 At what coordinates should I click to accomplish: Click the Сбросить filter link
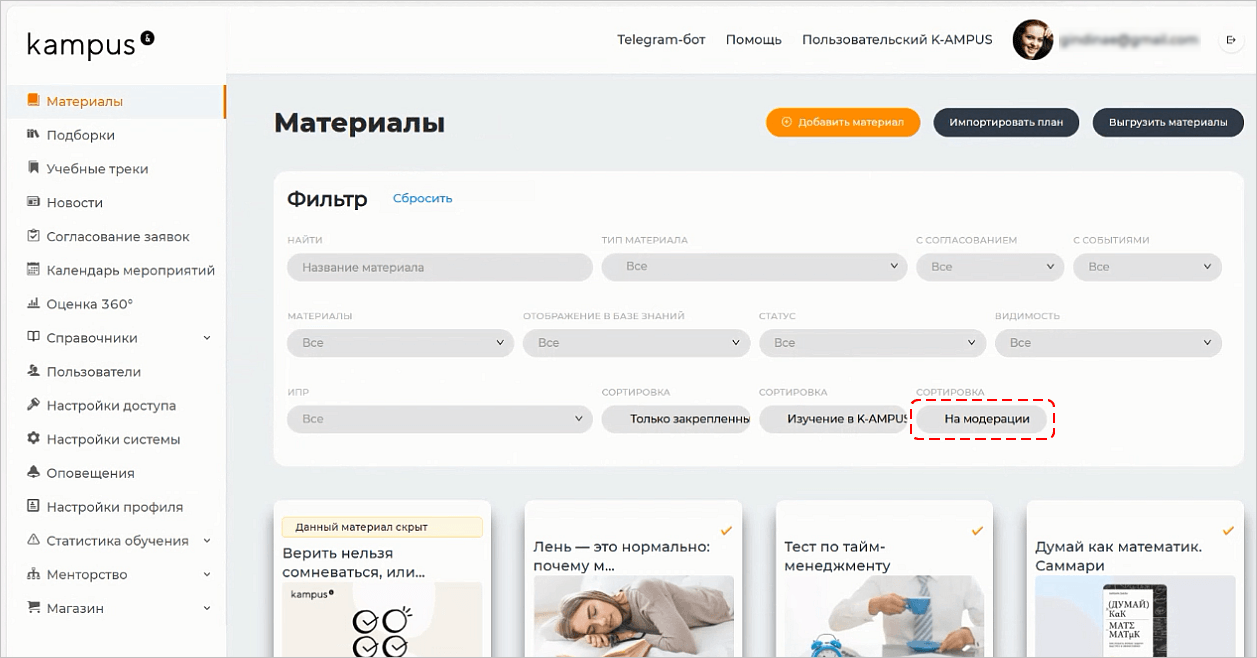point(421,198)
